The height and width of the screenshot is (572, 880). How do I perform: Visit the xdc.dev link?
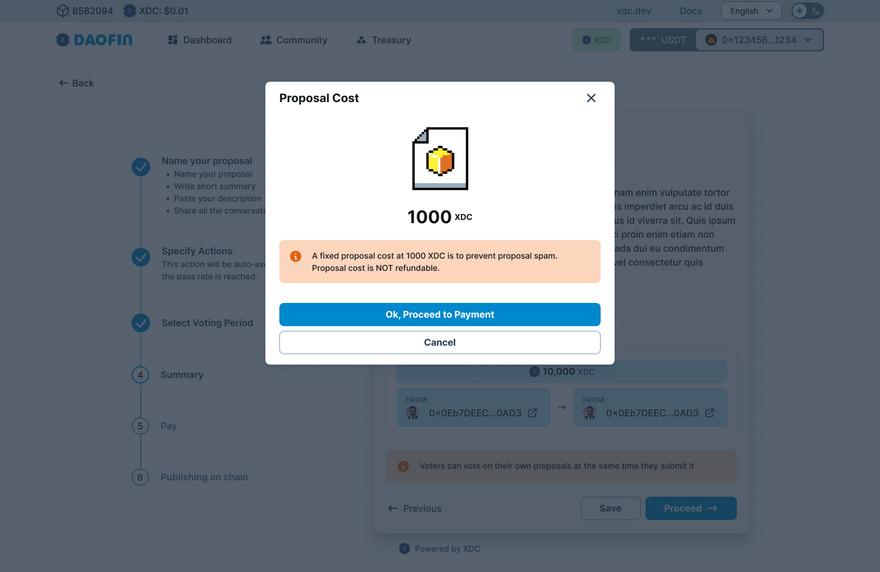634,11
